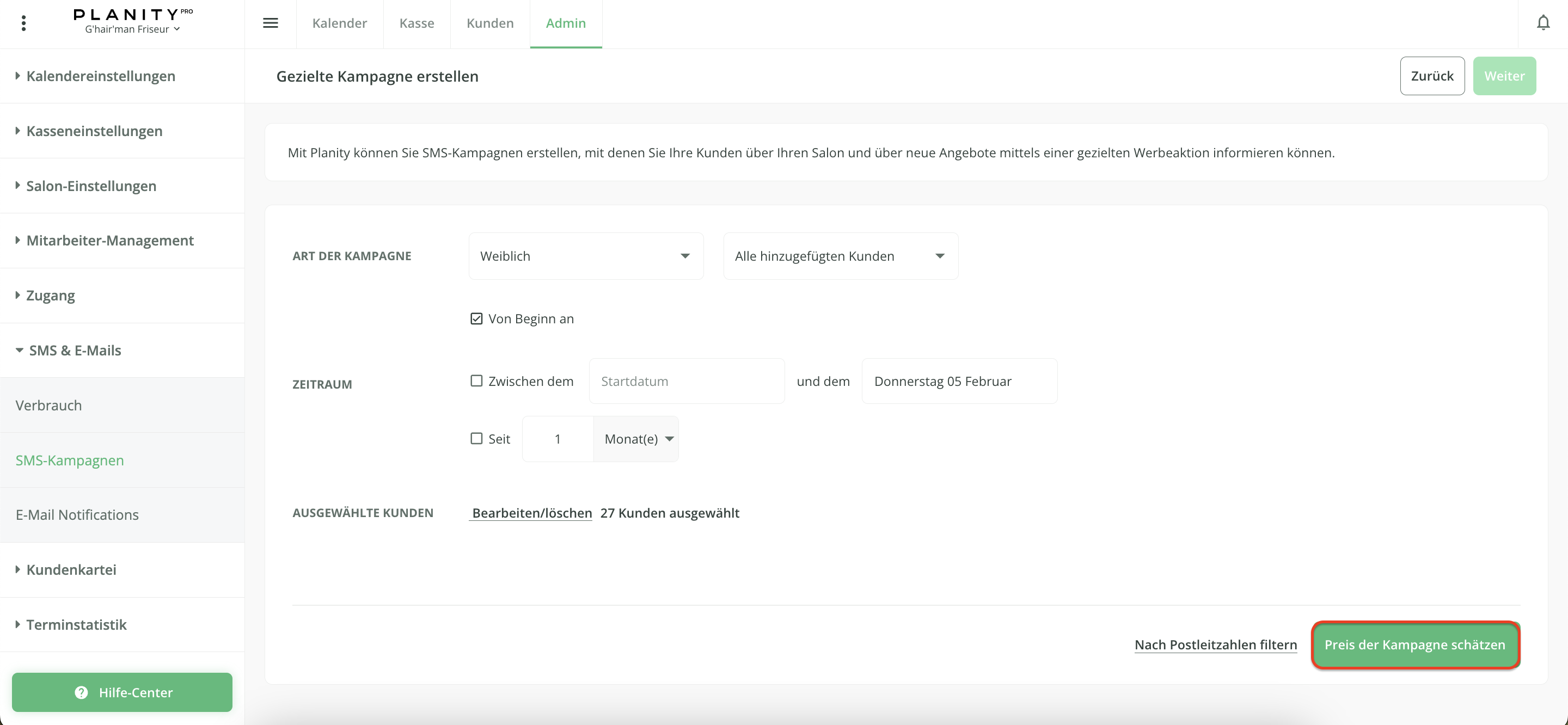Uncheck the Von Beginn an checkbox
Viewport: 1568px width, 725px height.
[x=476, y=318]
